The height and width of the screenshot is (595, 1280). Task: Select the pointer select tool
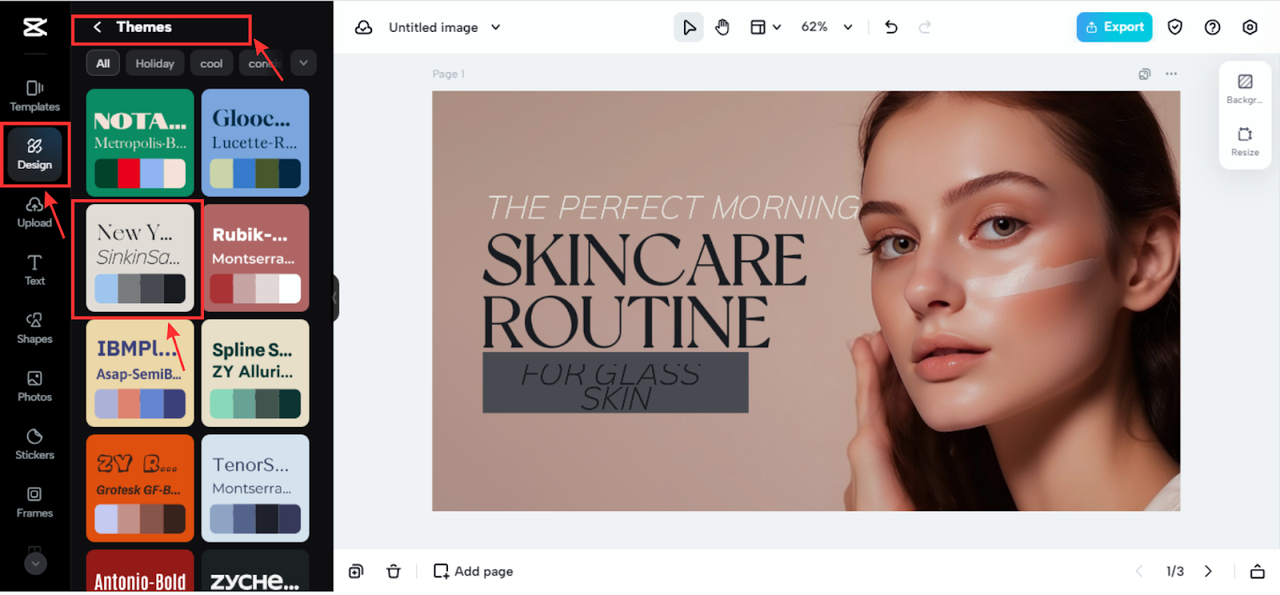click(x=689, y=27)
